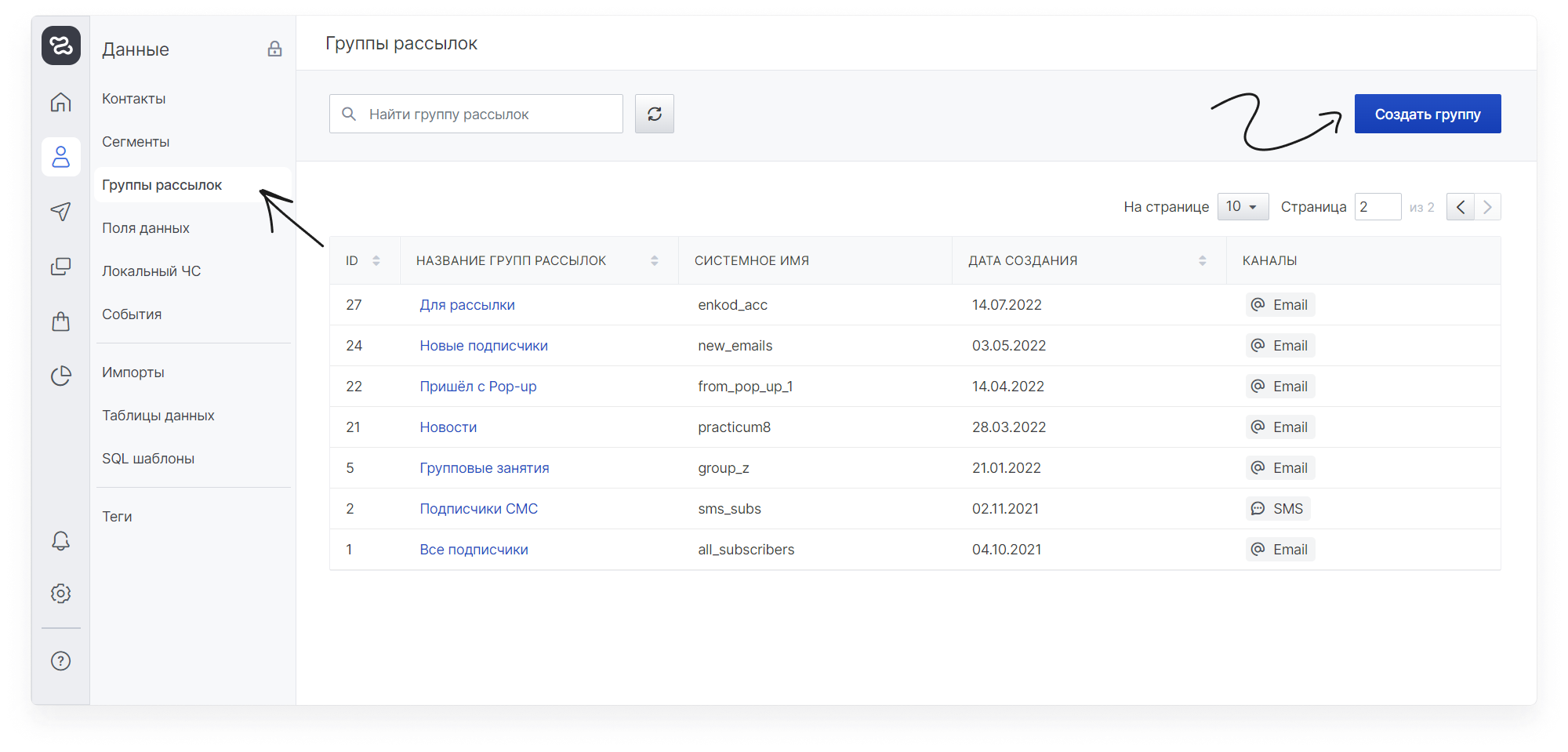Click the lock icon beside Данные
Image resolution: width=1568 pixels, height=752 pixels.
[274, 49]
